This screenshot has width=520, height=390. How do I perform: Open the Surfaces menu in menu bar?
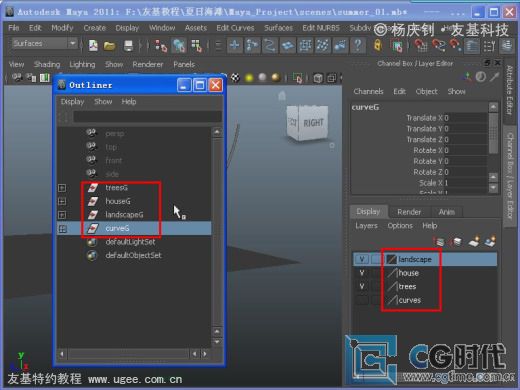pyautogui.click(x=278, y=28)
